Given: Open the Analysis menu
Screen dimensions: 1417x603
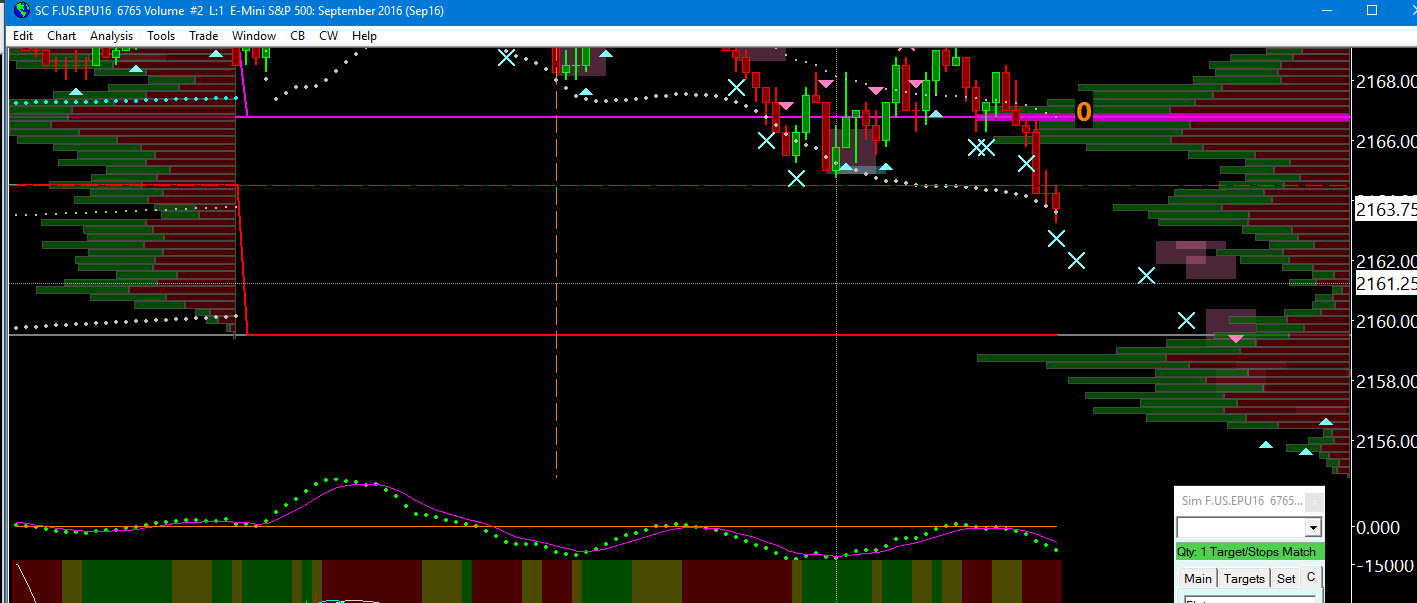Looking at the screenshot, I should pos(111,35).
